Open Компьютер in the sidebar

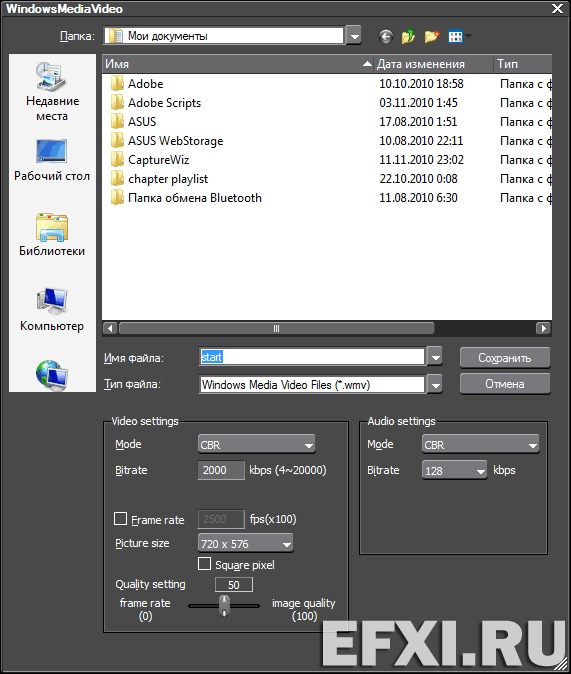[52, 310]
